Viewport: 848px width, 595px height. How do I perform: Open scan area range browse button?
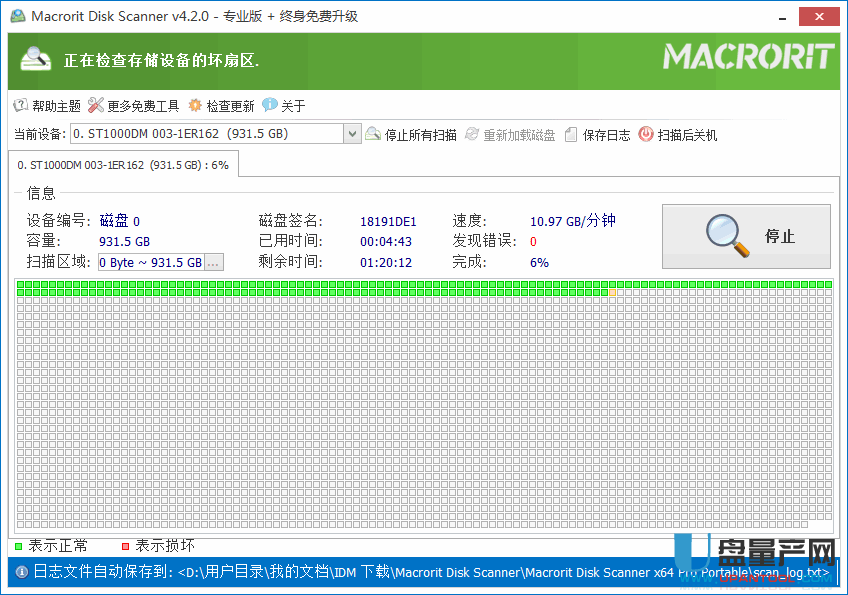point(214,262)
